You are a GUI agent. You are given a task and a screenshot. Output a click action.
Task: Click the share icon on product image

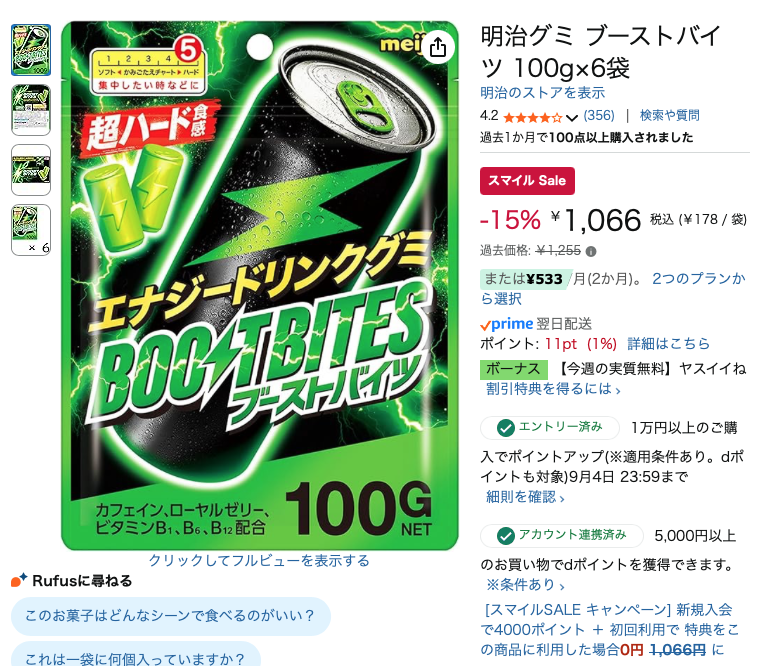coord(438,47)
